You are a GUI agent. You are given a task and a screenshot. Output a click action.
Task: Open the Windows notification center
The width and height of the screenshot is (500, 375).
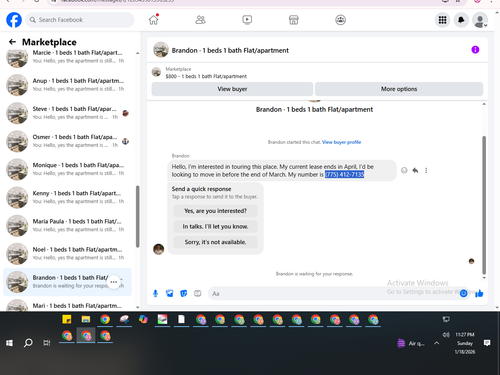(487, 343)
